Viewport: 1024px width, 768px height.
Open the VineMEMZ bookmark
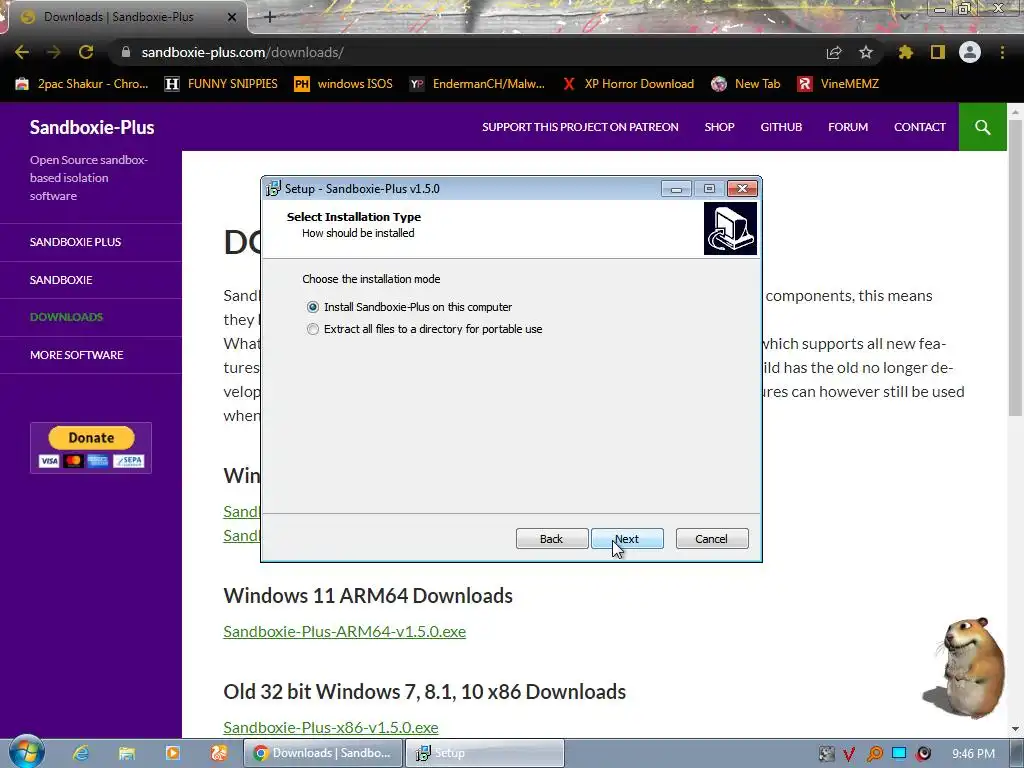coord(839,84)
